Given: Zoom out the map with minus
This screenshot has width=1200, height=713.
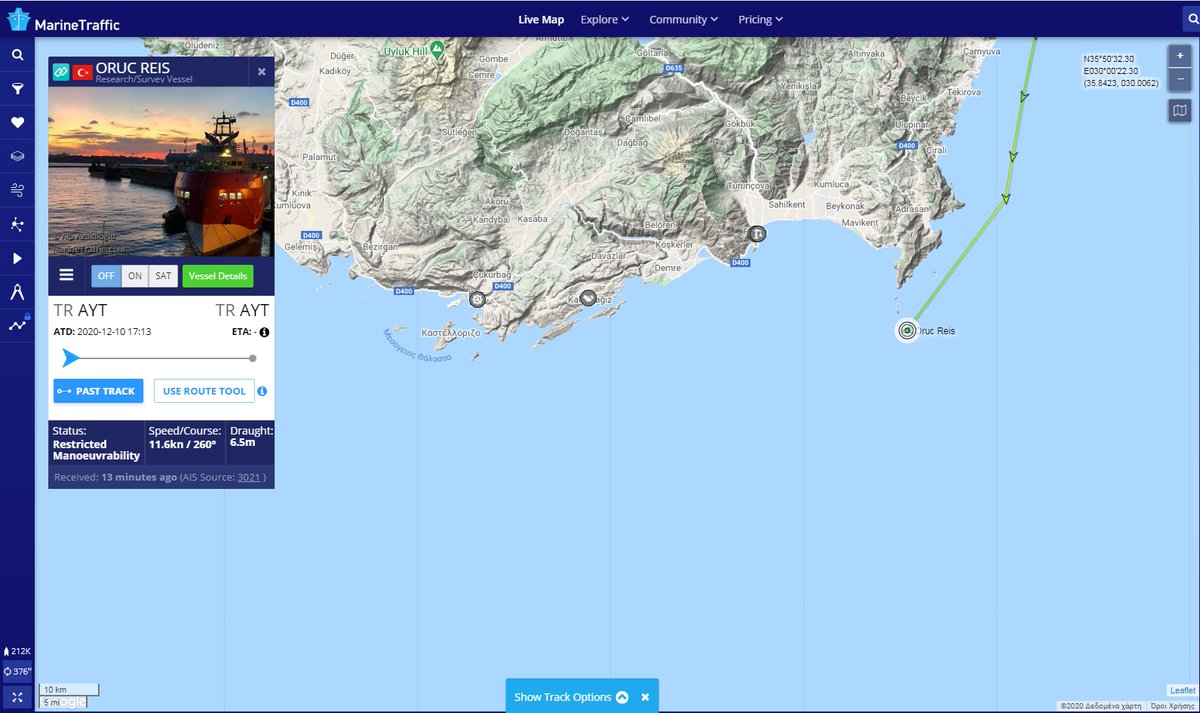Looking at the screenshot, I should coord(1179,77).
